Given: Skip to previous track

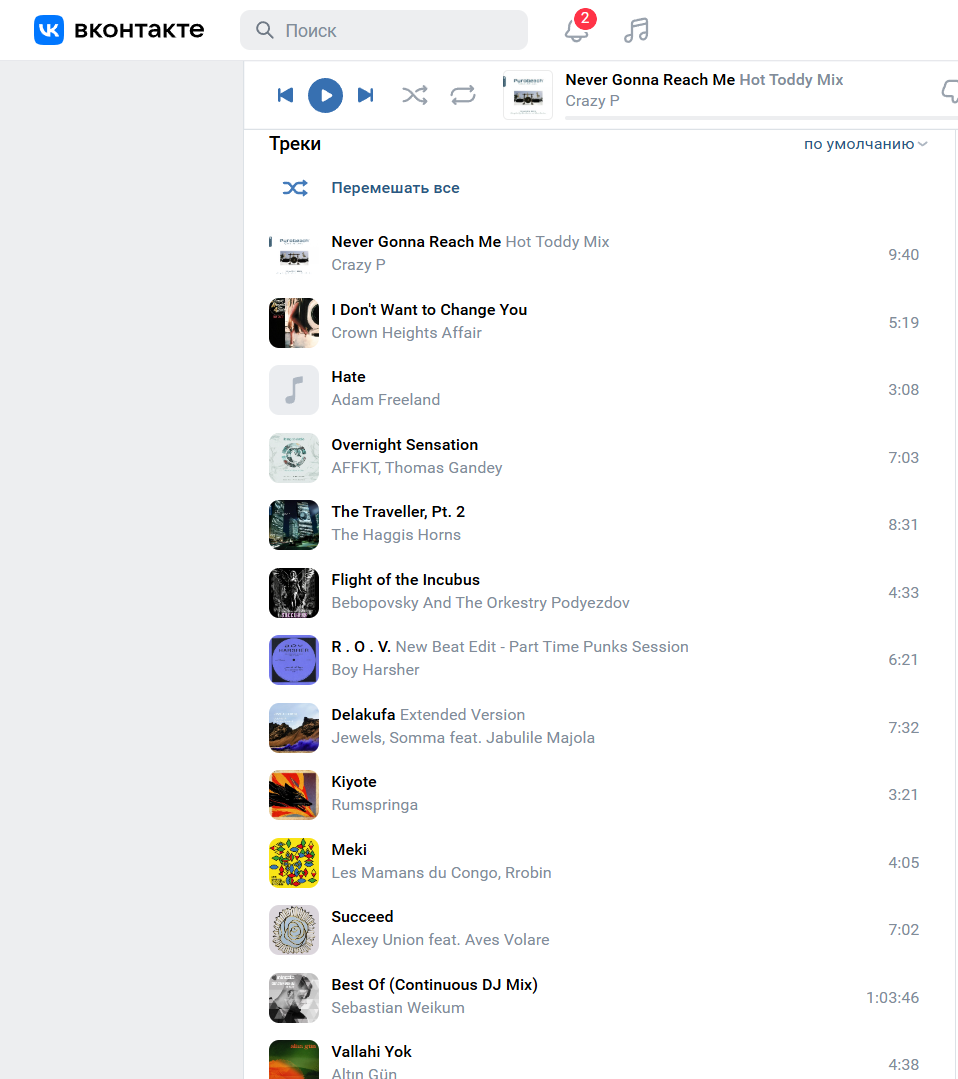Looking at the screenshot, I should tap(285, 95).
